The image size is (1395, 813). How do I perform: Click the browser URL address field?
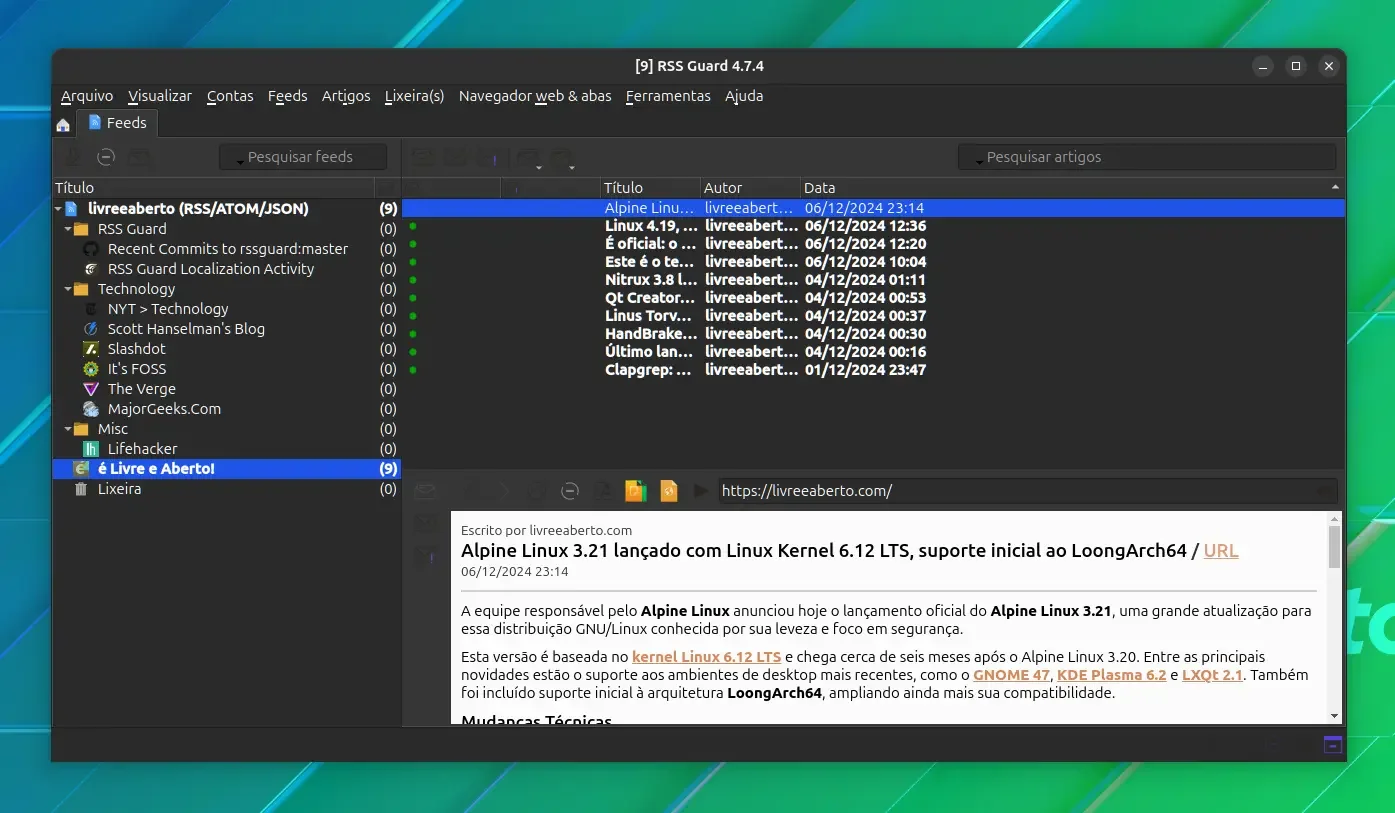[1026, 491]
